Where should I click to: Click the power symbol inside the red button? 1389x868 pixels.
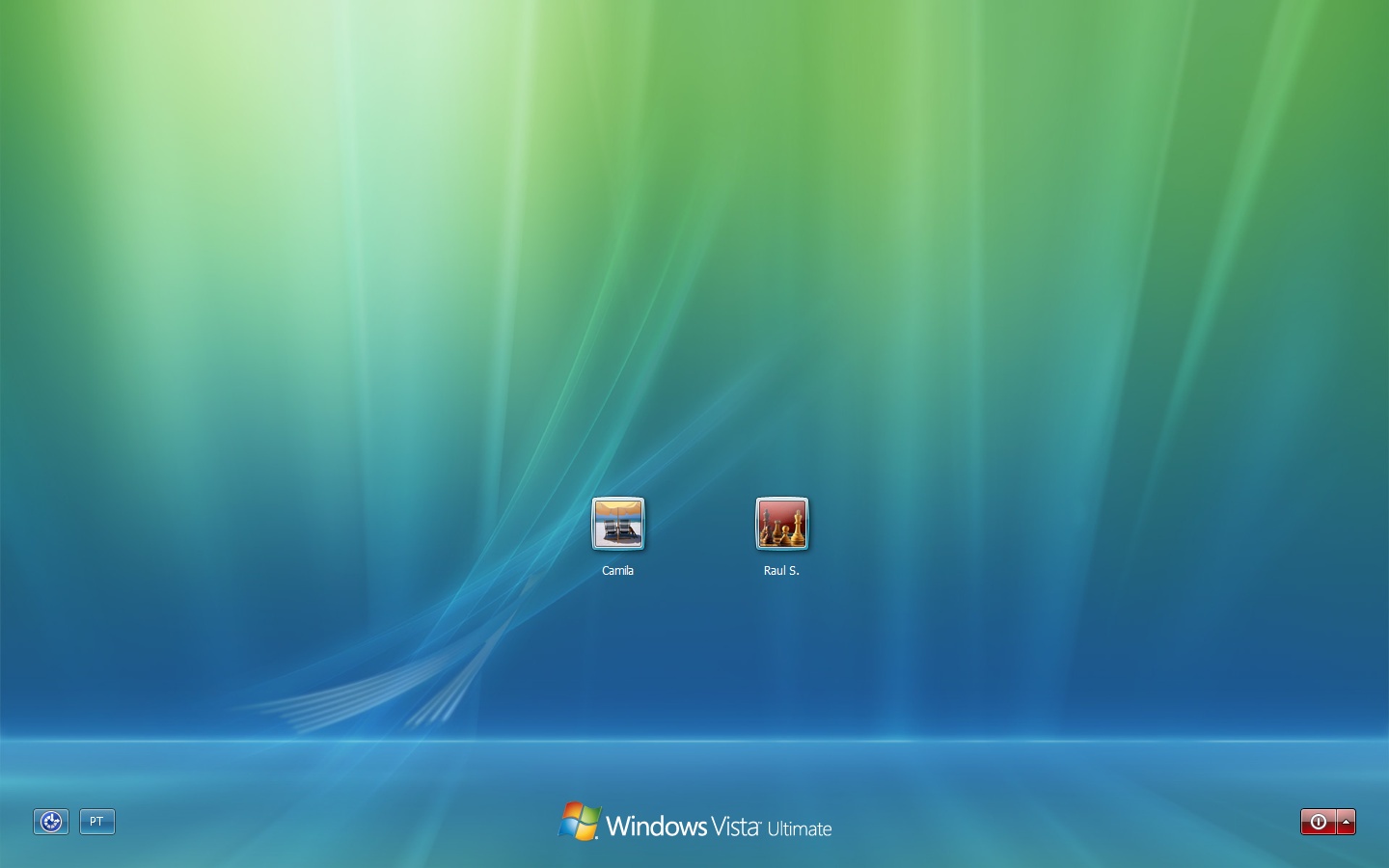tap(1319, 822)
